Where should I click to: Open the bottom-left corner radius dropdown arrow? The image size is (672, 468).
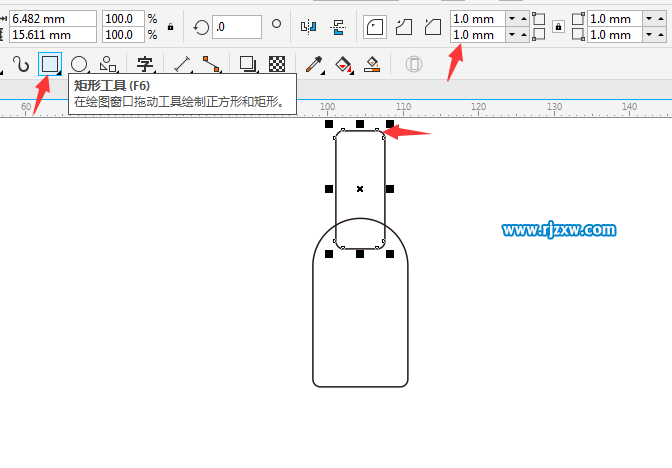coord(512,34)
